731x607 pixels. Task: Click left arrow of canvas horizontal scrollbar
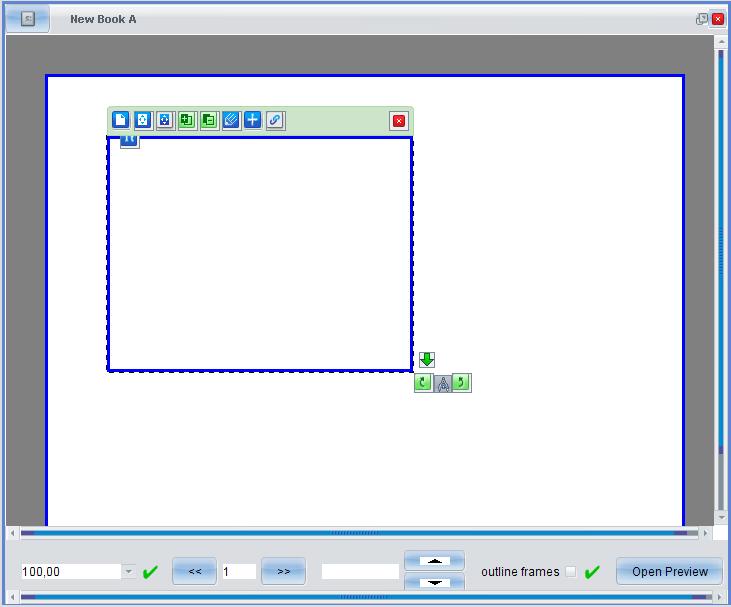pyautogui.click(x=13, y=533)
